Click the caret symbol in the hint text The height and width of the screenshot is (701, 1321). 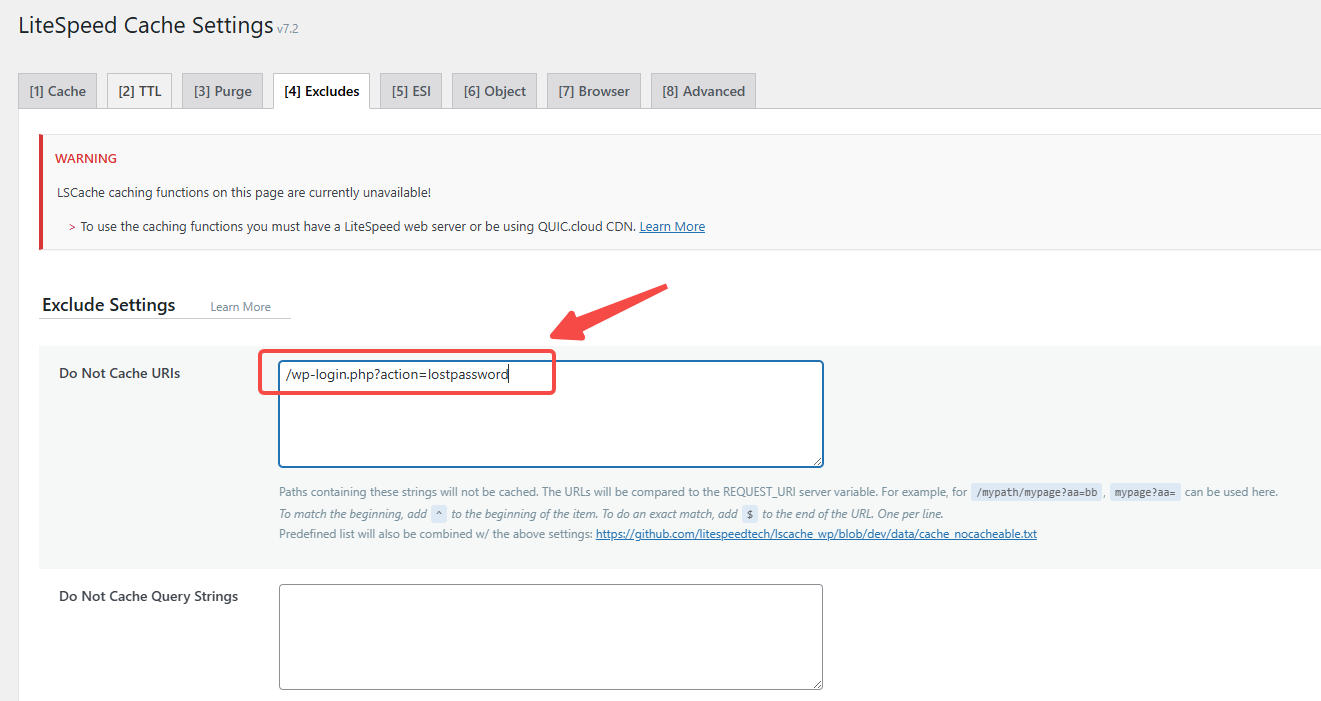point(438,512)
